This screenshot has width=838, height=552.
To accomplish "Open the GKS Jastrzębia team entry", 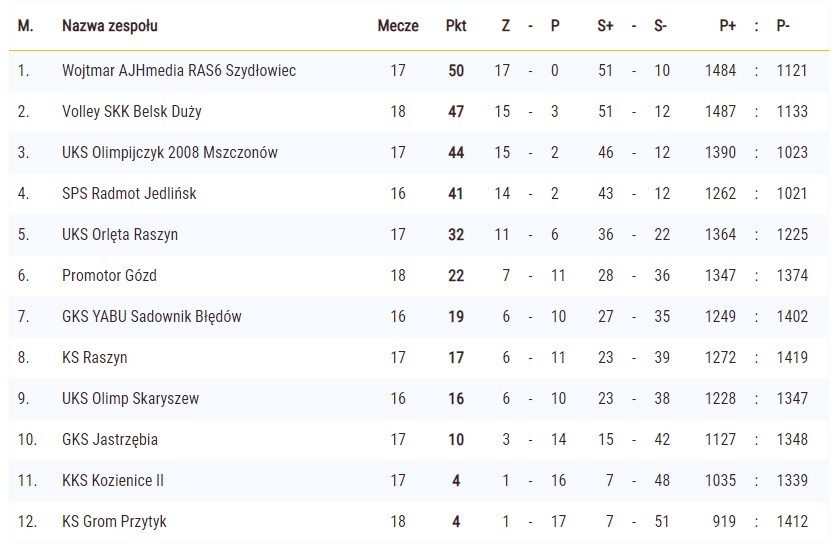I will [110, 440].
